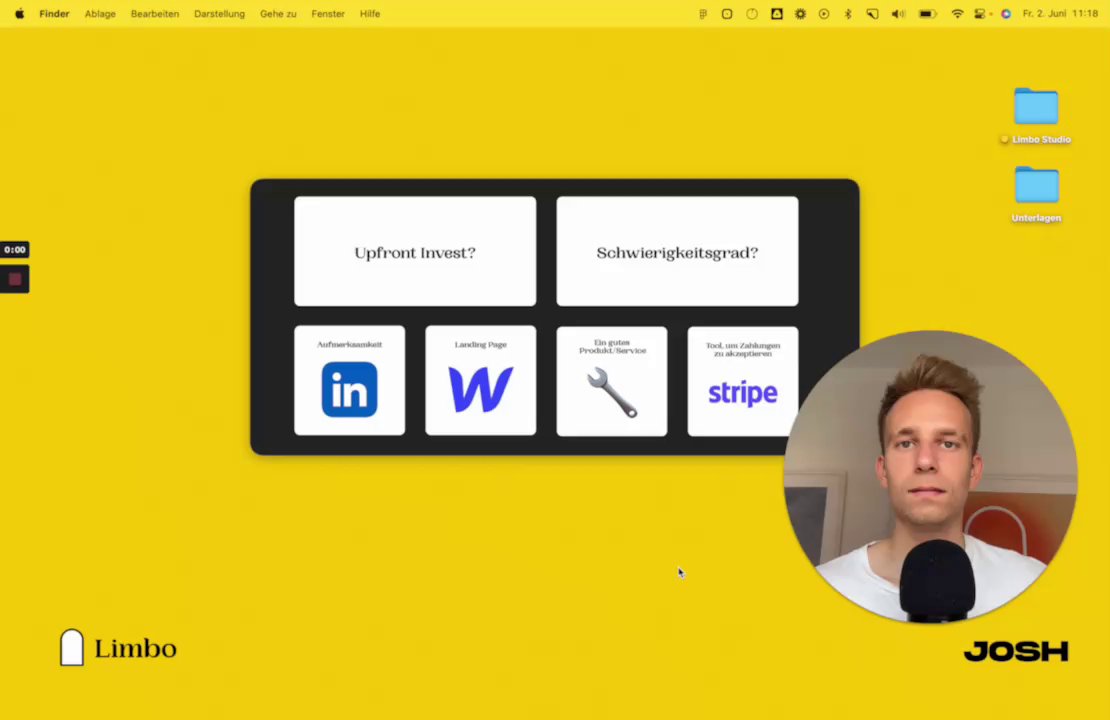
Task: Click the Tool, um Zahlungen zu akzeptieren label
Action: (743, 349)
